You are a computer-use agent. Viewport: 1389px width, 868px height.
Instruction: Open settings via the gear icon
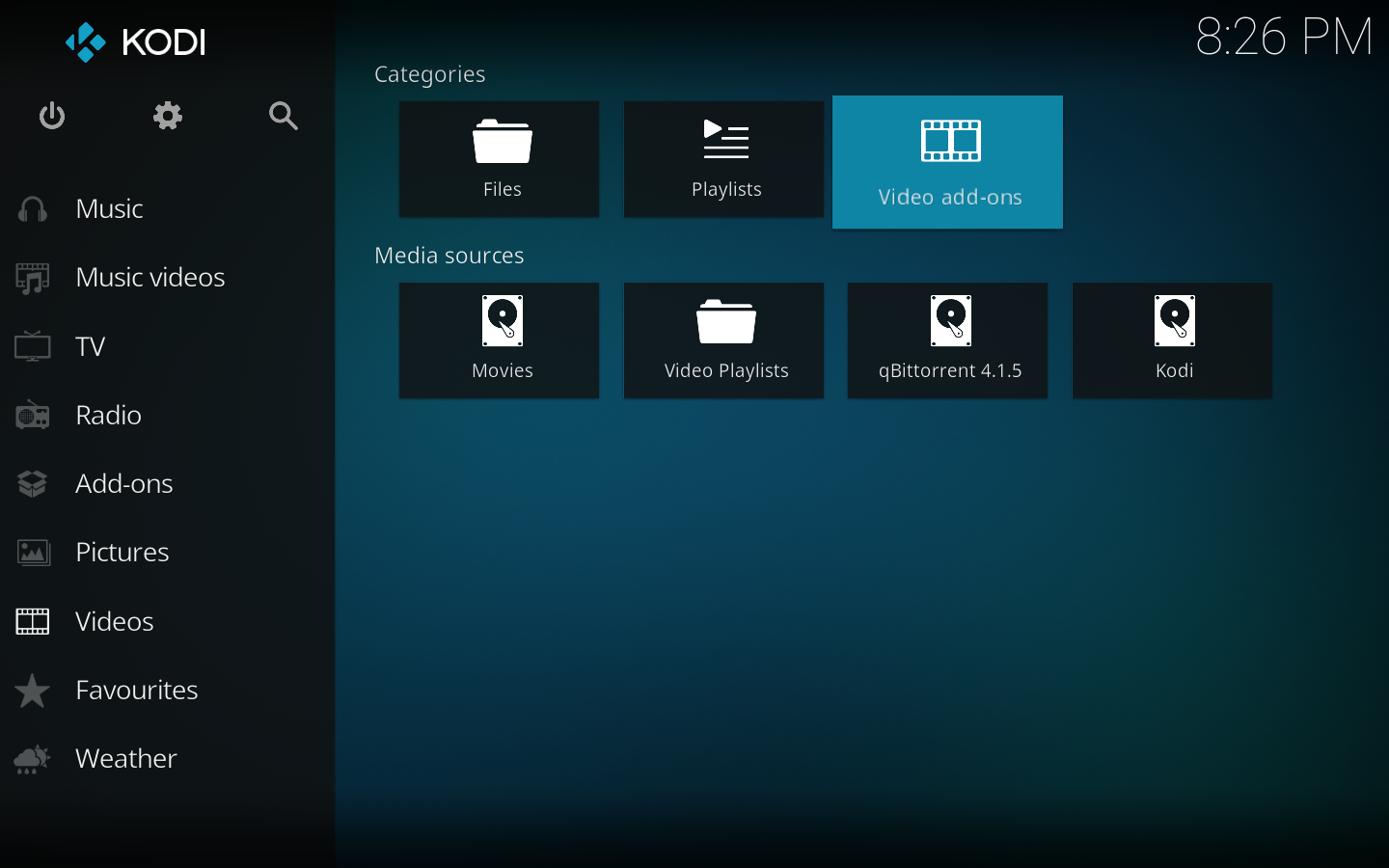click(168, 117)
